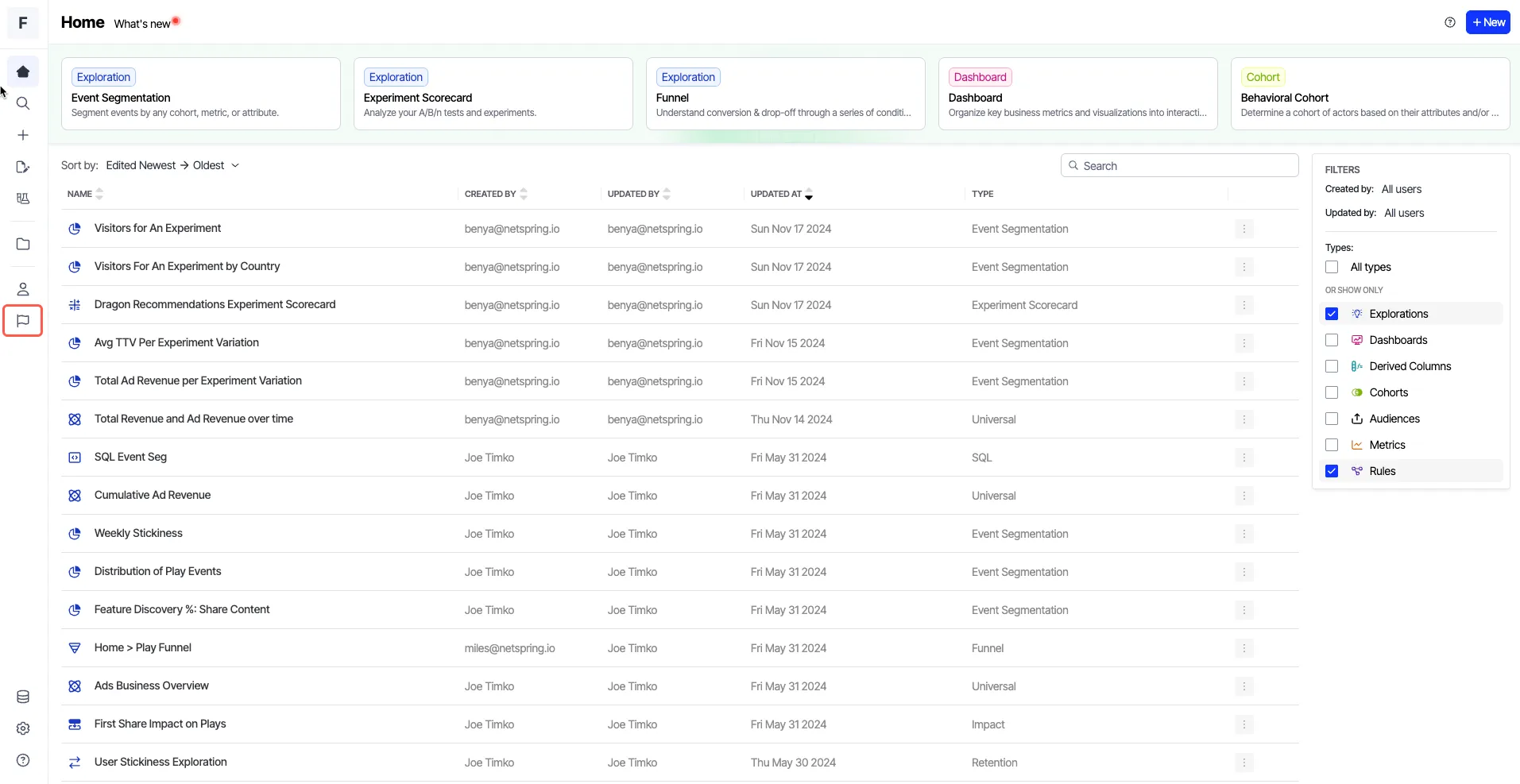Open the settings gear in the sidebar

coord(23,728)
